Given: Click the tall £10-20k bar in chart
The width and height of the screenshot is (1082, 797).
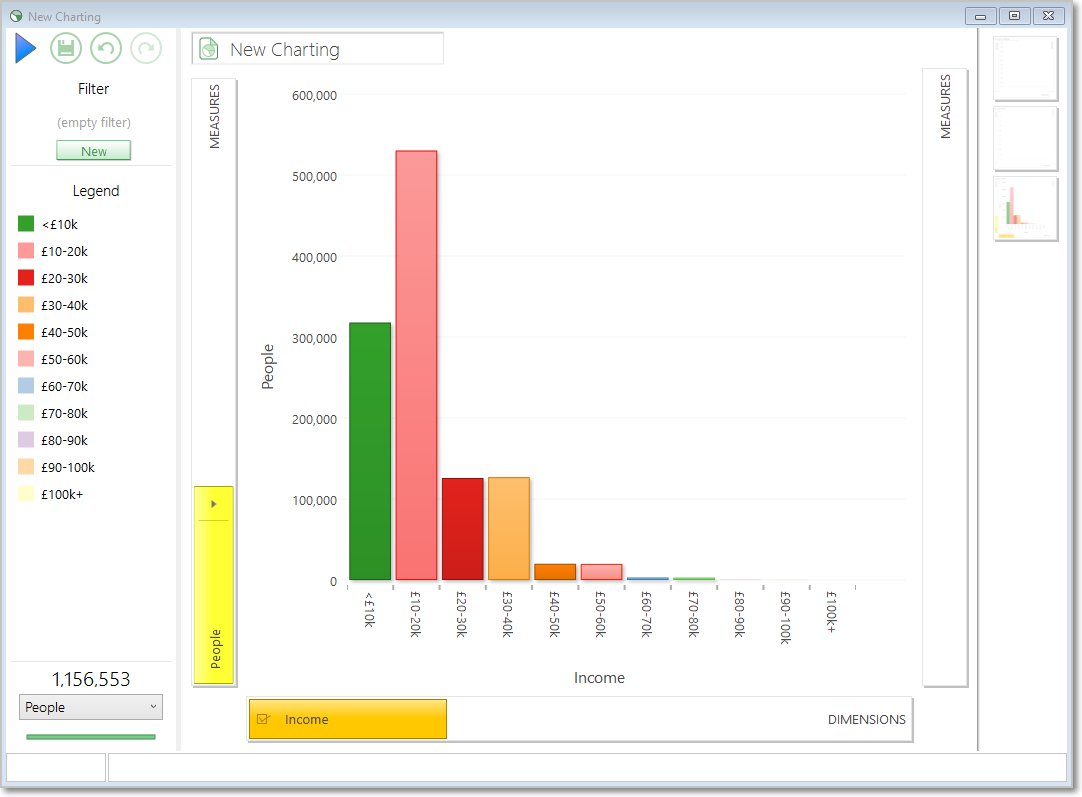Looking at the screenshot, I should point(416,365).
